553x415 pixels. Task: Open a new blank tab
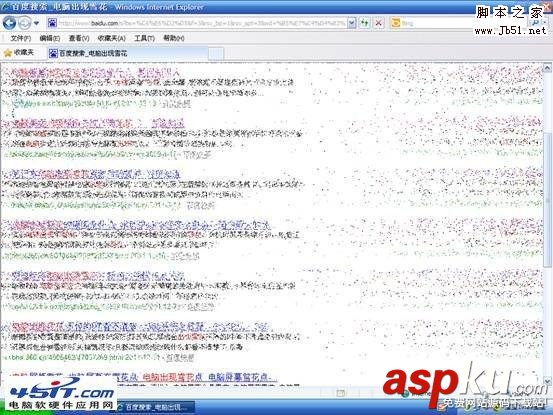tap(216, 54)
